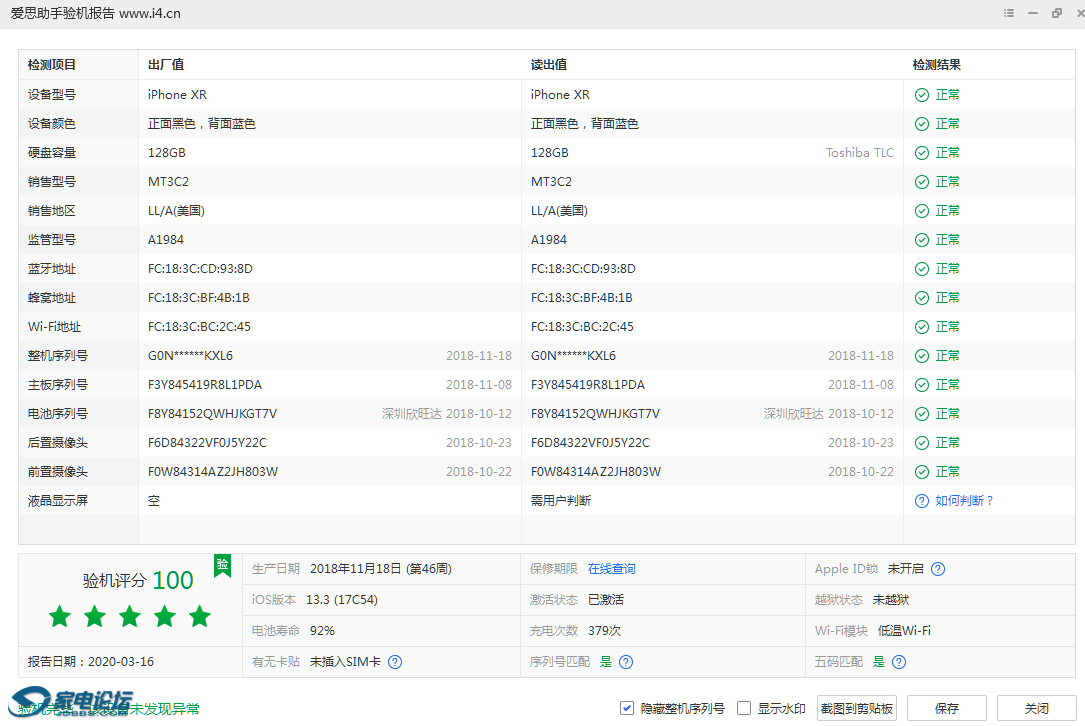Click the 验机评分 100 score

point(138,580)
